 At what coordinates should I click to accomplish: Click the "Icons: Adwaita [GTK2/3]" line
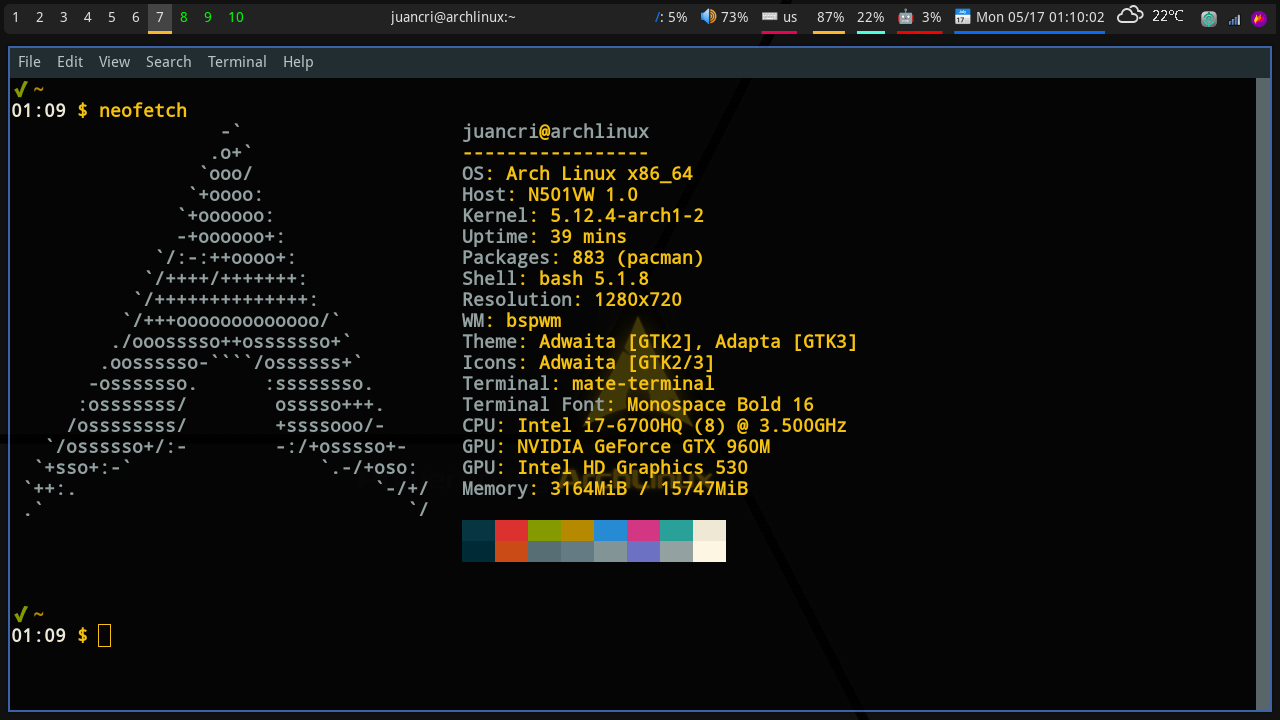pos(589,362)
